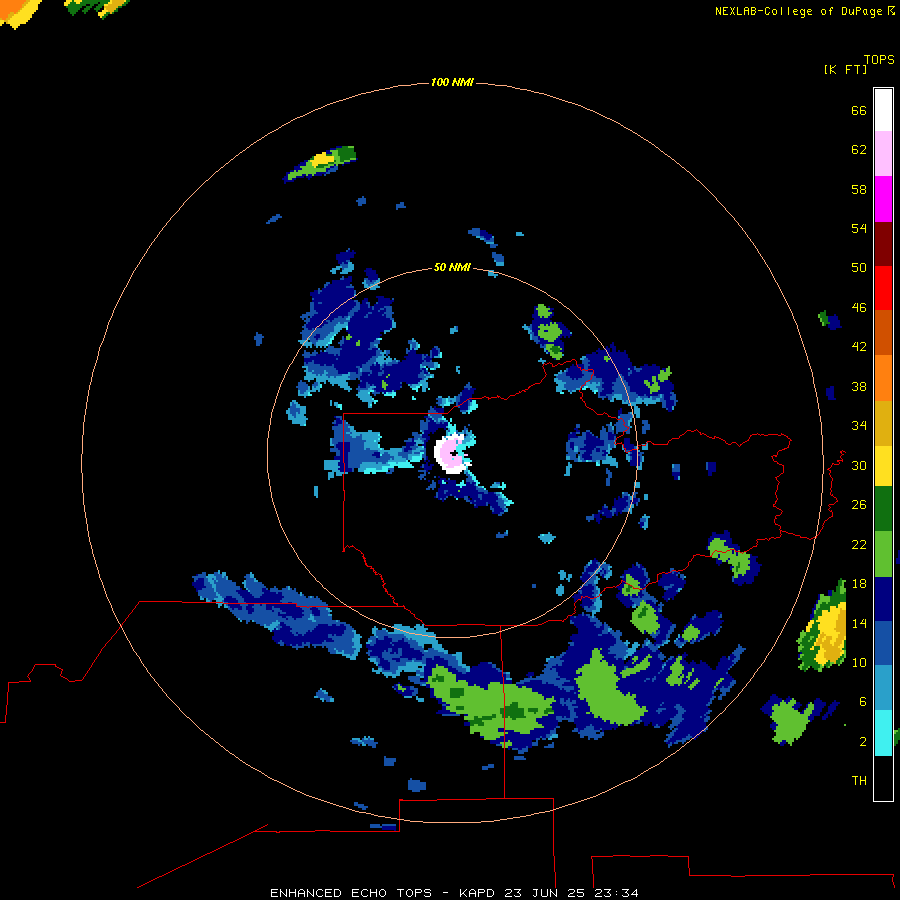Click the navy blue legend band
Screen dimensions: 900x900
tap(883, 599)
